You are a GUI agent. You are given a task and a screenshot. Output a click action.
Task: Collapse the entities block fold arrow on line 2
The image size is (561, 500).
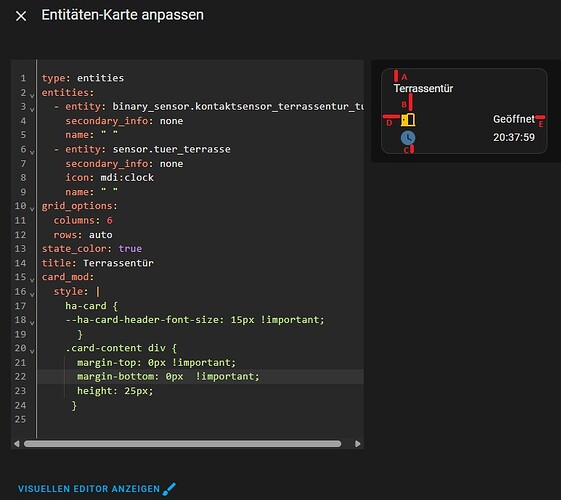(32, 95)
